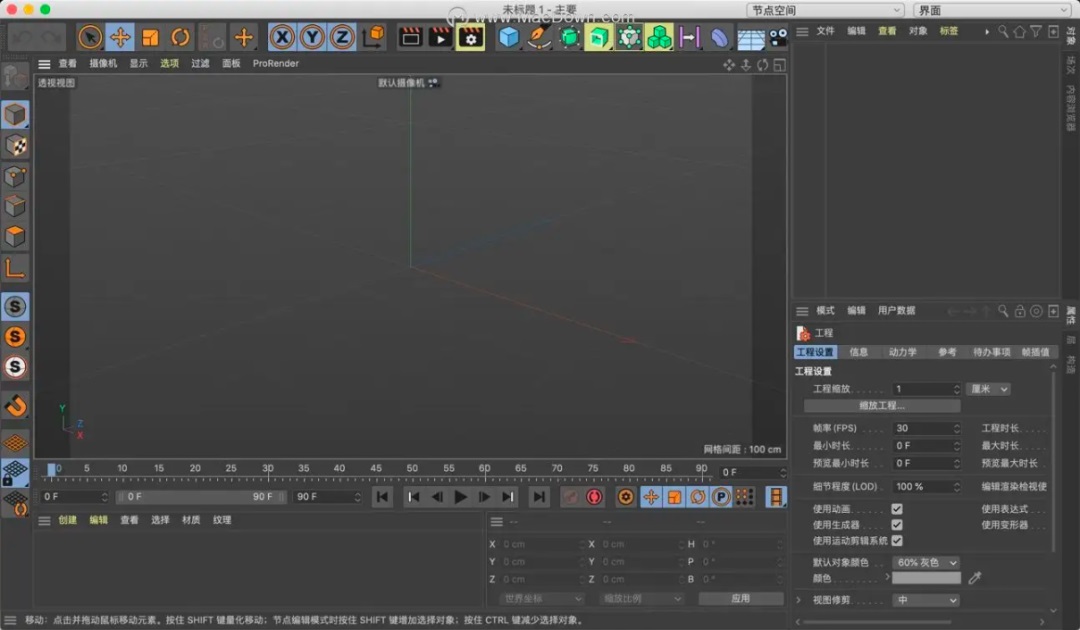Open the 60% 灰色 default color dropdown
Image resolution: width=1080 pixels, height=630 pixels.
click(926, 563)
